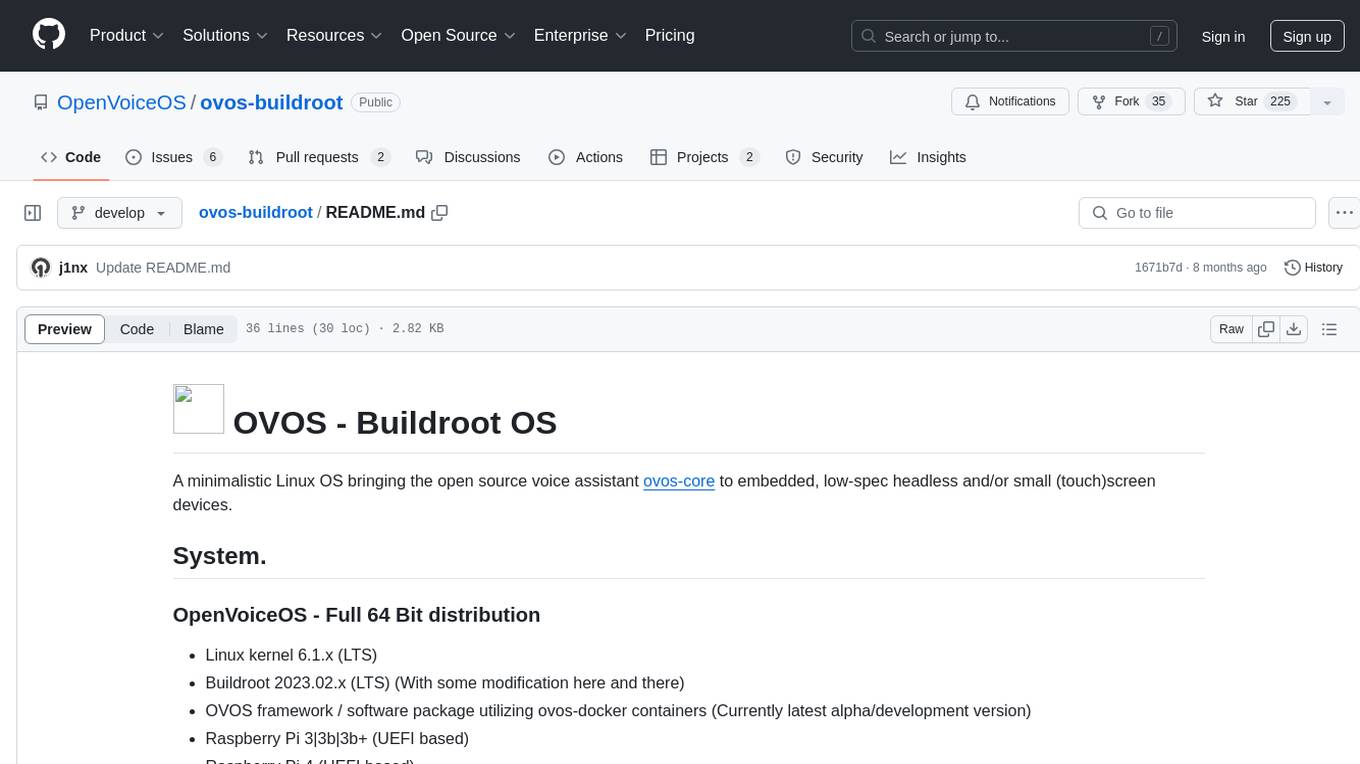Switch to the Code tab
This screenshot has width=1360, height=764.
71,157
